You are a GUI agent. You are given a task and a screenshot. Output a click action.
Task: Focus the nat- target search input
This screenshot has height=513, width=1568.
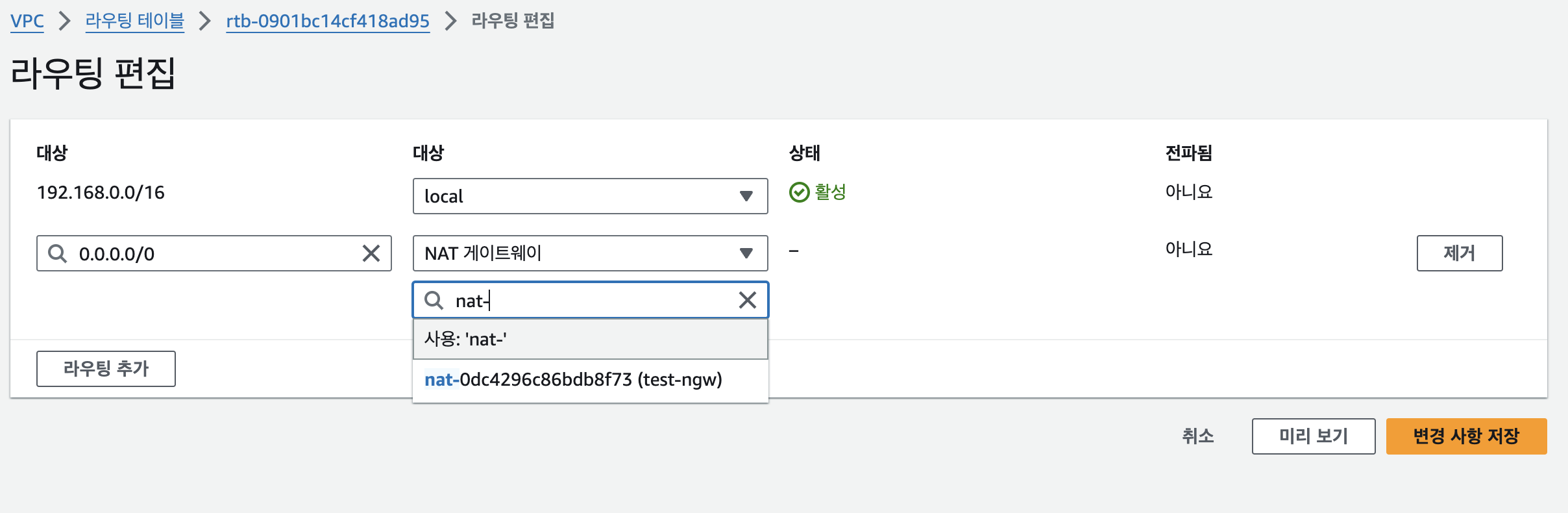(591, 300)
